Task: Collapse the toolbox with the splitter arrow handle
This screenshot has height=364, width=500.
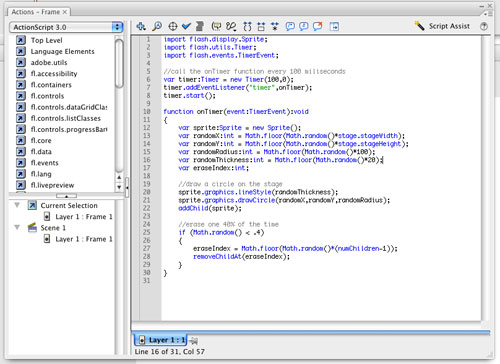Action: pyautogui.click(x=66, y=196)
